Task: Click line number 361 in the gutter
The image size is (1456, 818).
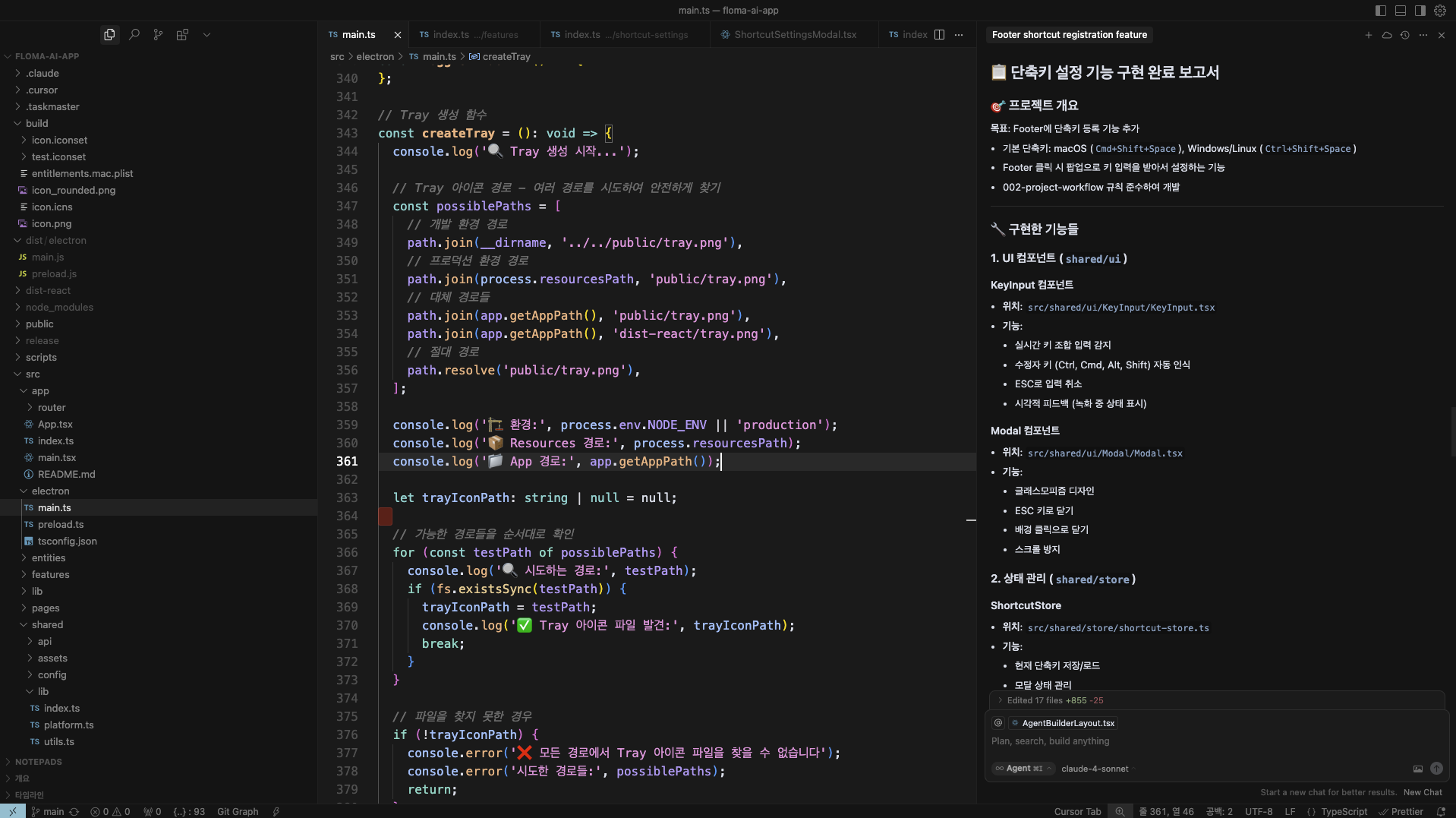Action: (347, 461)
